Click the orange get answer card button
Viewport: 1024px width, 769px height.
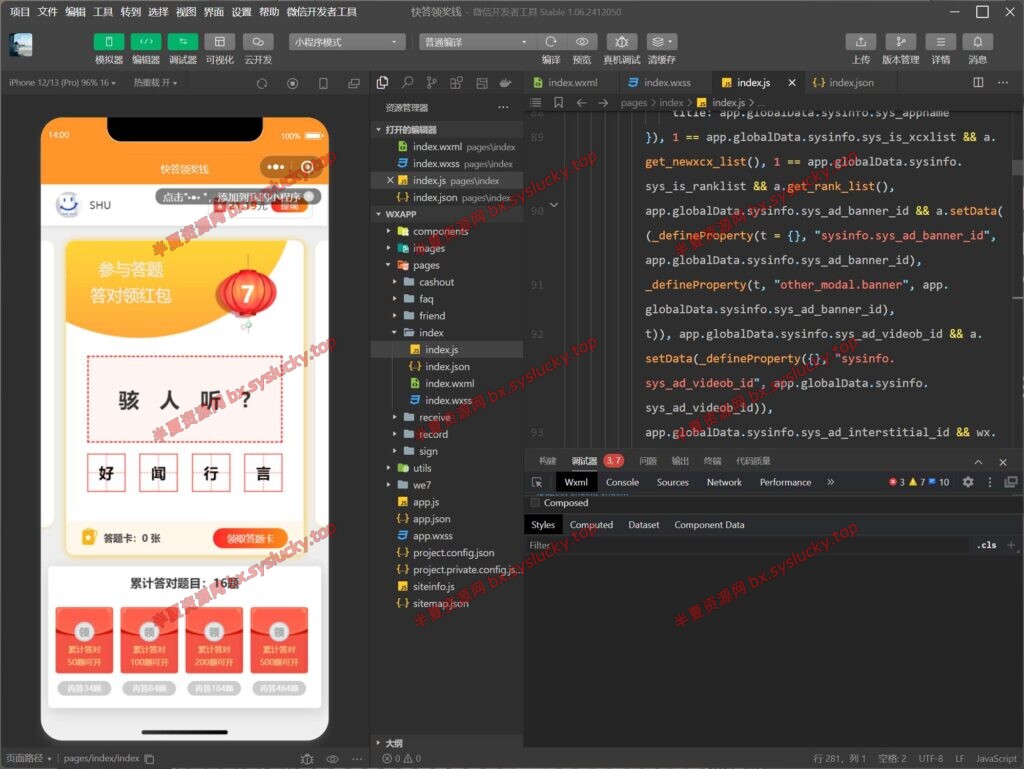(x=249, y=539)
